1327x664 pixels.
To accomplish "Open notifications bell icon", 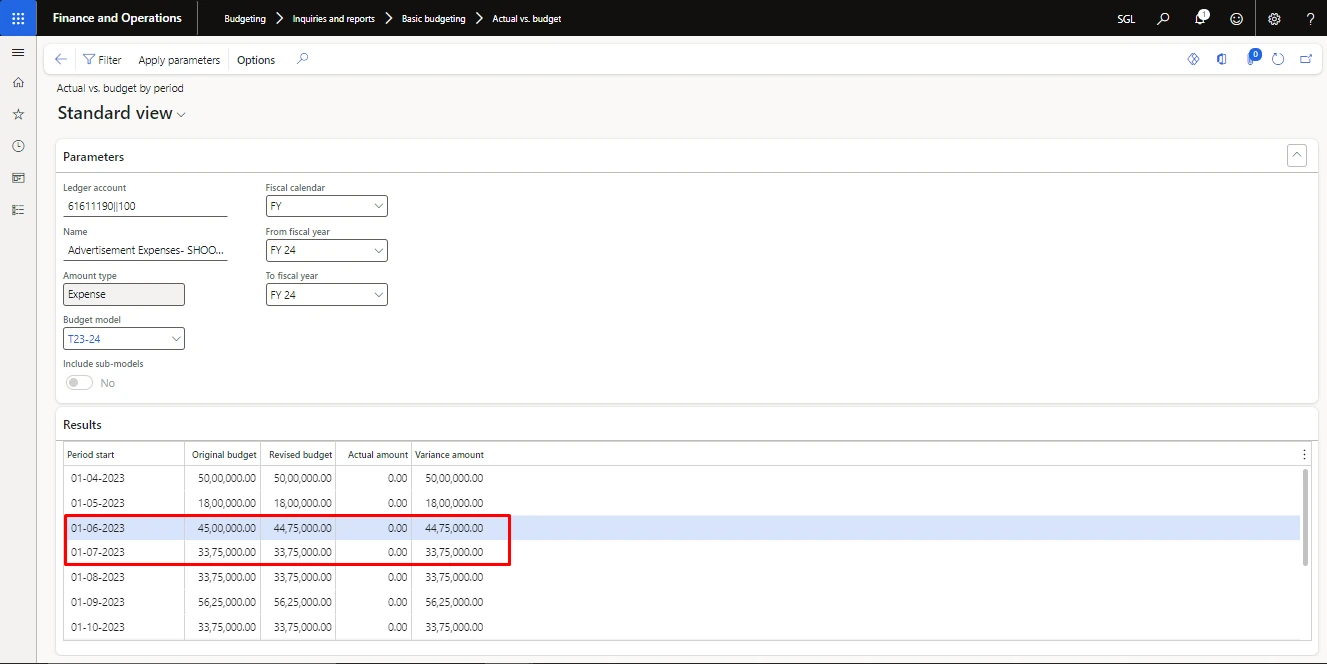I will 1201,18.
